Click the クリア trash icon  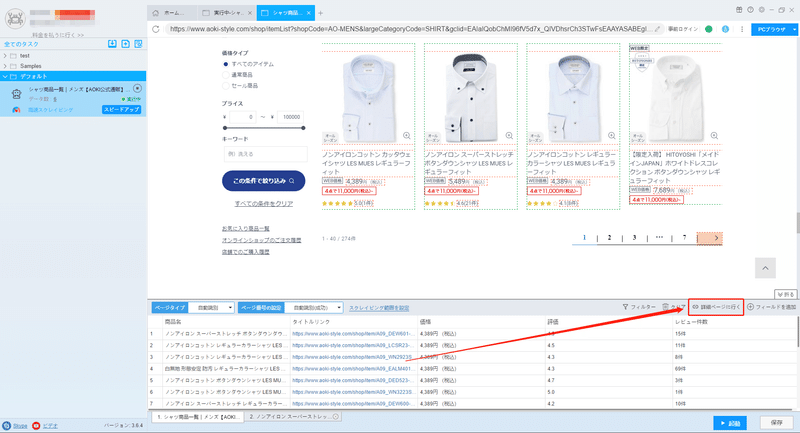665,307
